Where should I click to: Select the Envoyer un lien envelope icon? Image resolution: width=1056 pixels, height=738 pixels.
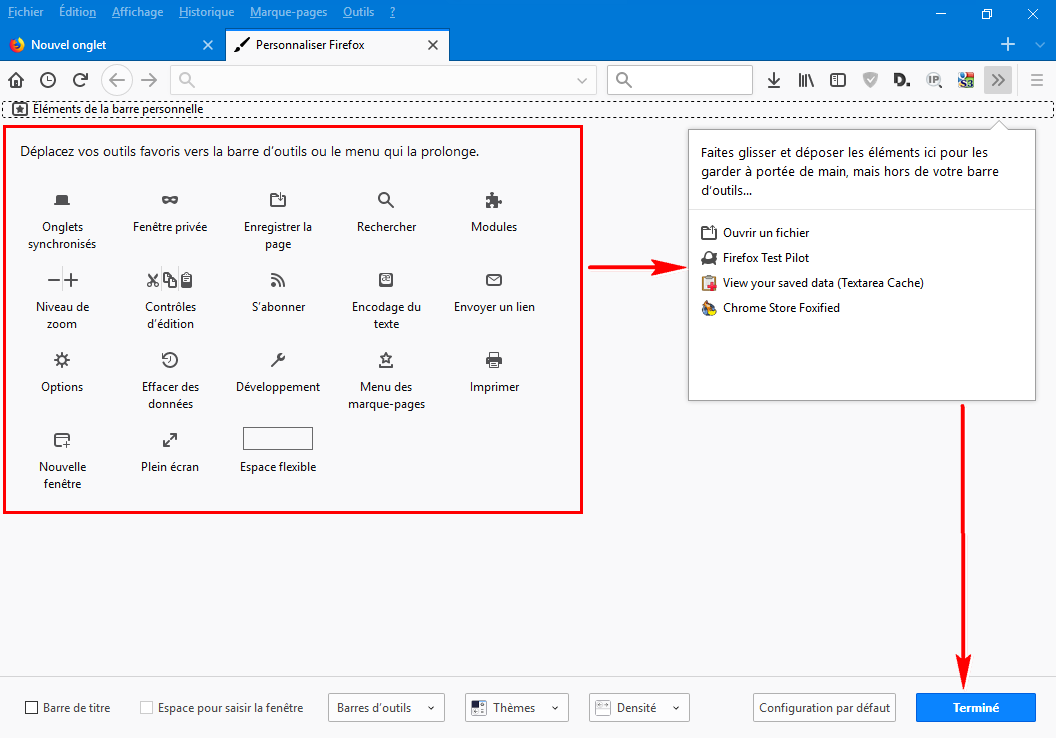click(494, 279)
